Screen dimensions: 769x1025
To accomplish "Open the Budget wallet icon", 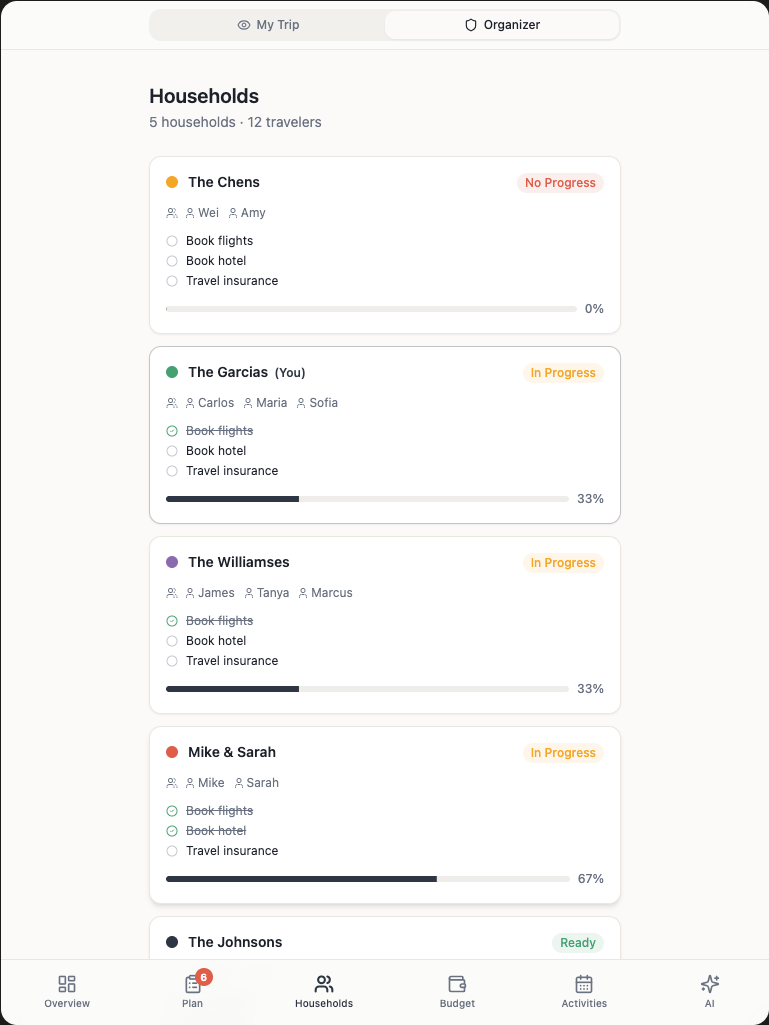I will click(457, 984).
